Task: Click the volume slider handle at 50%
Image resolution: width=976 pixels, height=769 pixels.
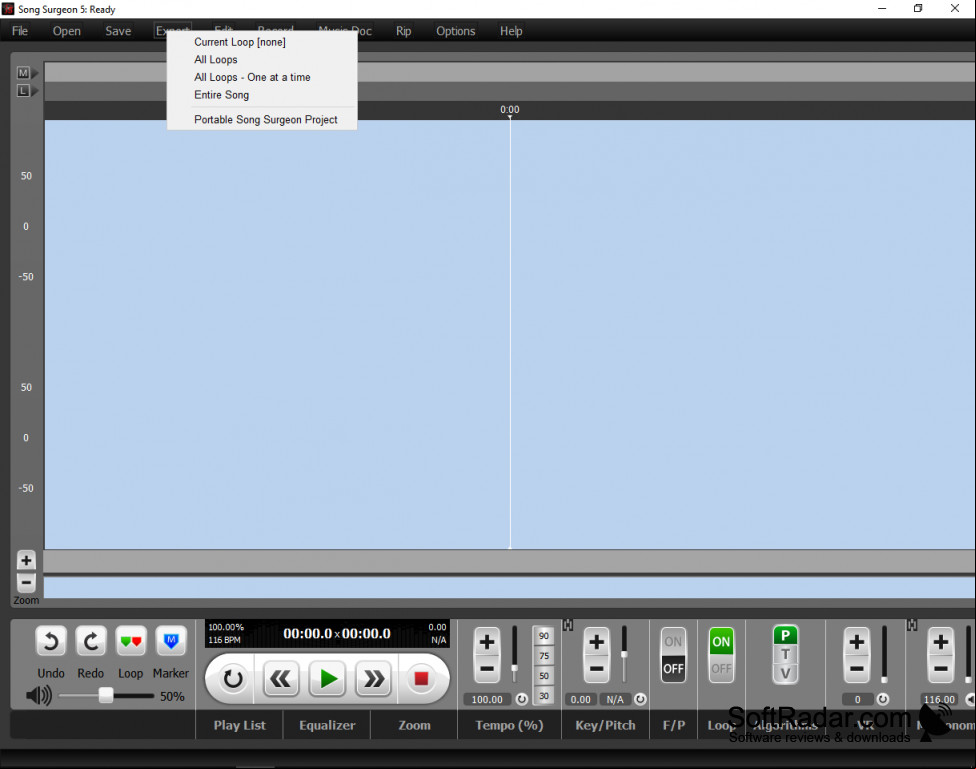Action: click(x=106, y=696)
